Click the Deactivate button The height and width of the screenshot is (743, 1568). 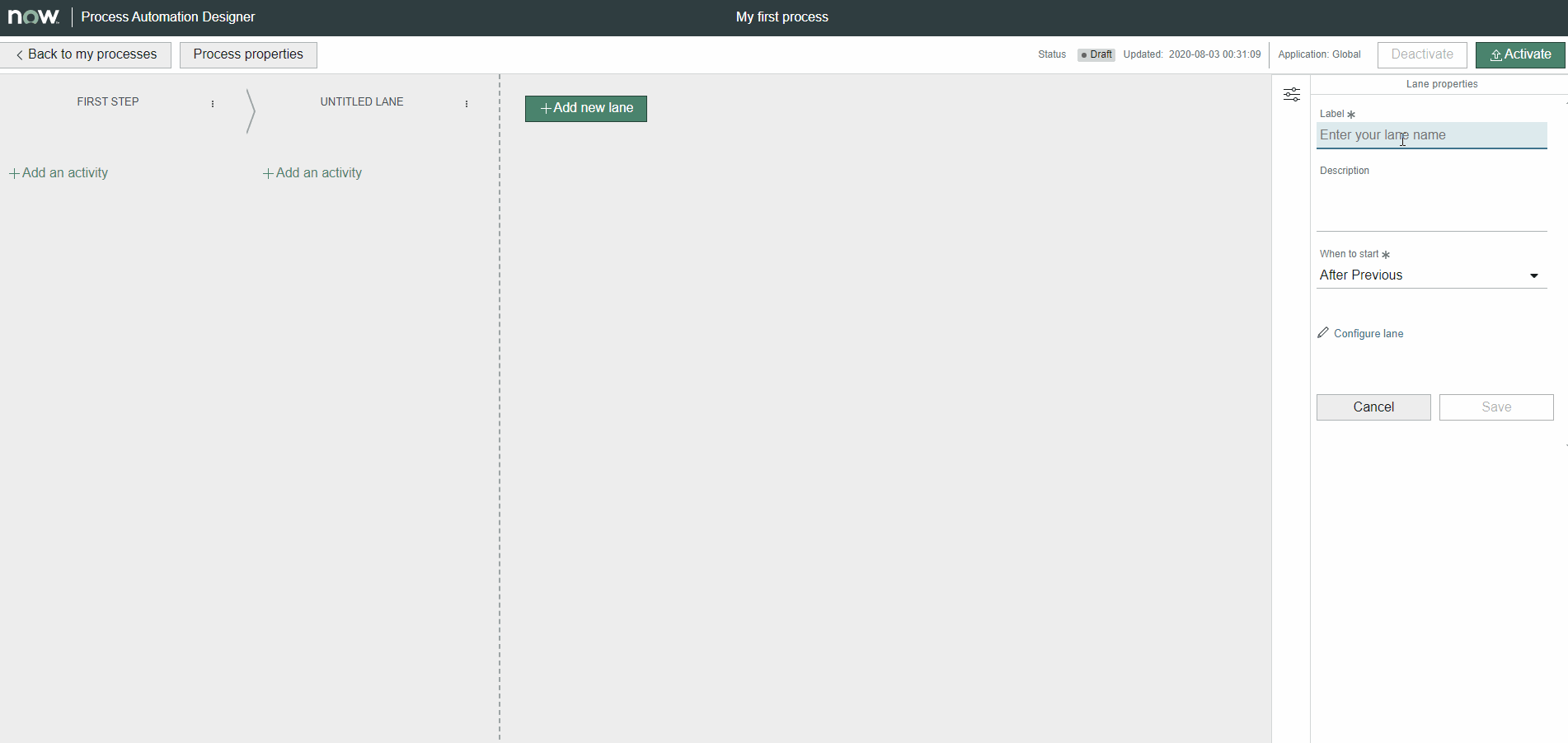[x=1422, y=54]
